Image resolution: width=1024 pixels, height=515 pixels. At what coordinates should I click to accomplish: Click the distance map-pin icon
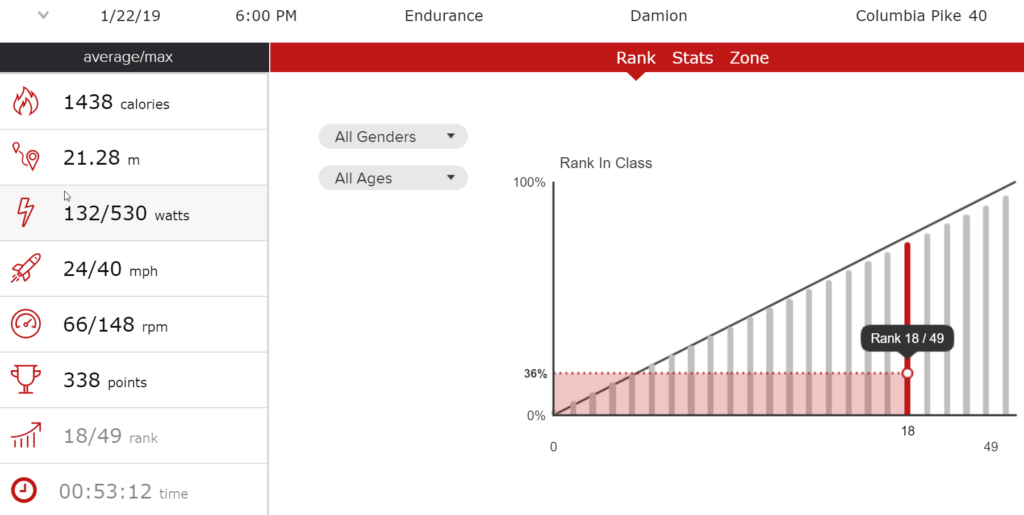tap(25, 157)
